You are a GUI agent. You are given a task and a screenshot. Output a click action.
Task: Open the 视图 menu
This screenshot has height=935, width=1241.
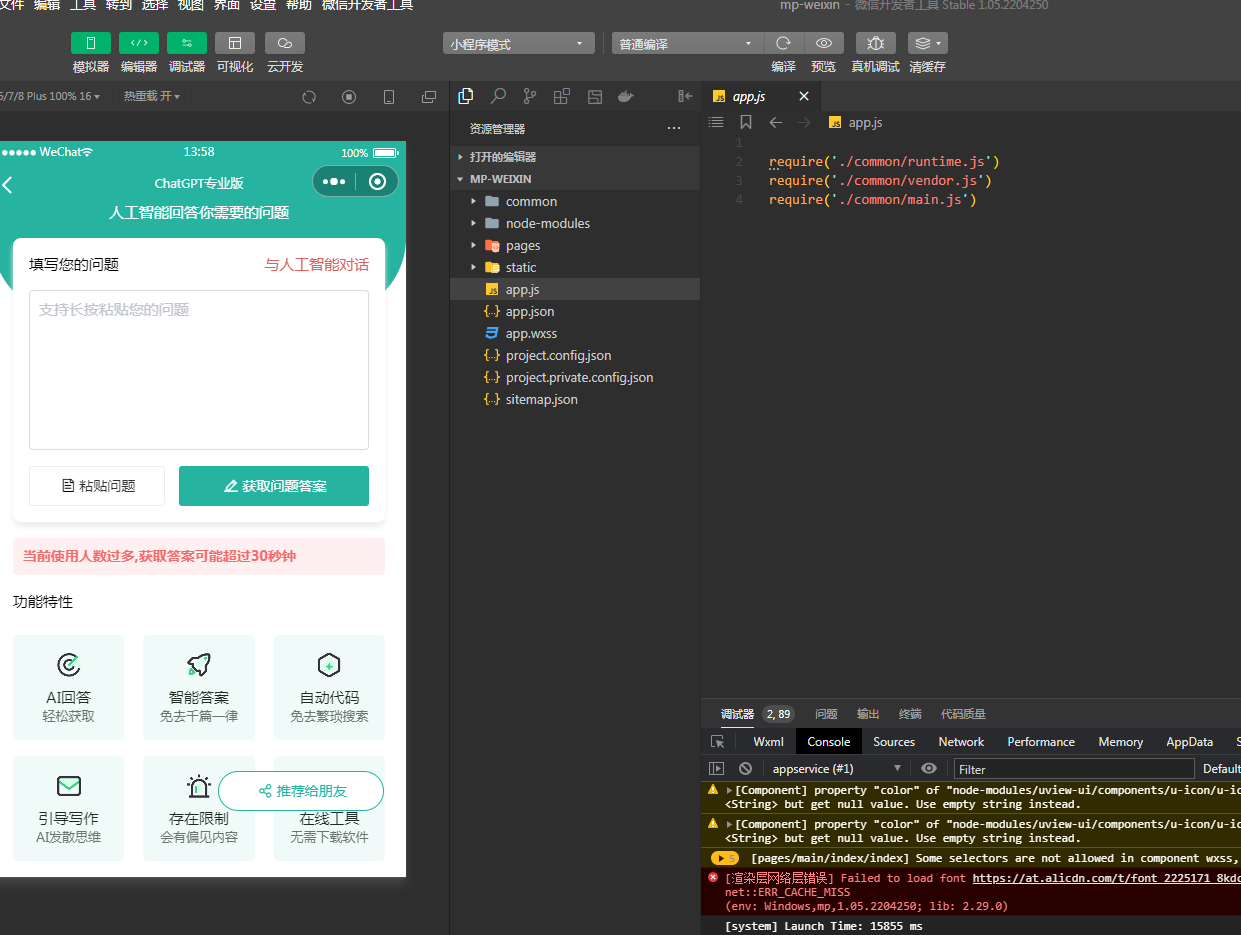[191, 5]
